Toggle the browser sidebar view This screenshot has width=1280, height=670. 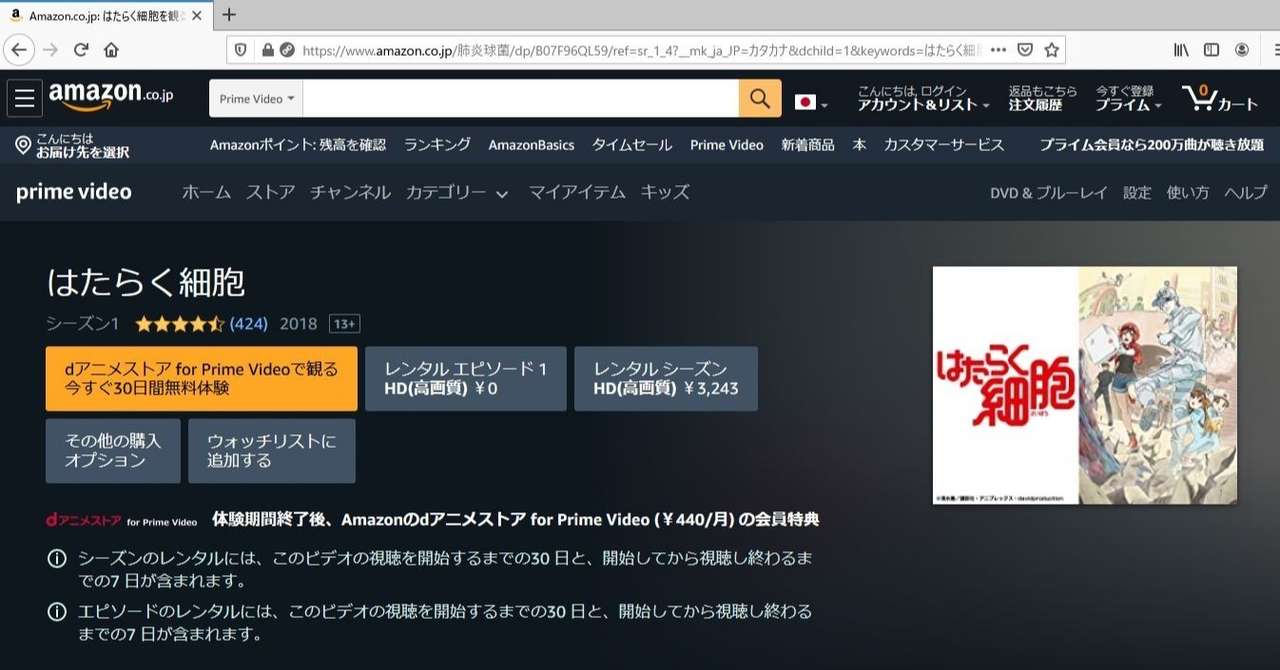[x=1211, y=49]
